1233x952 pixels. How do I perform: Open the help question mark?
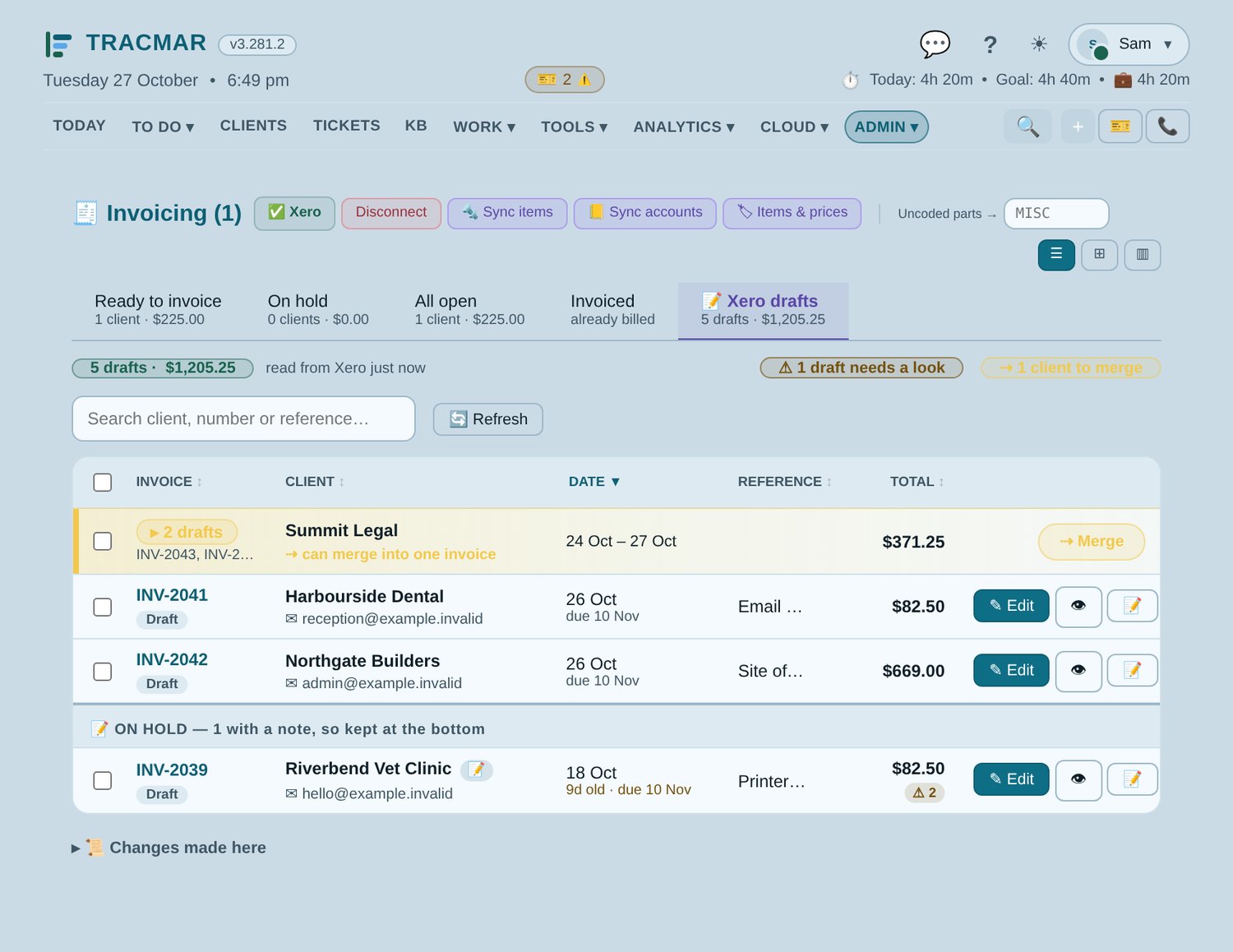point(990,44)
